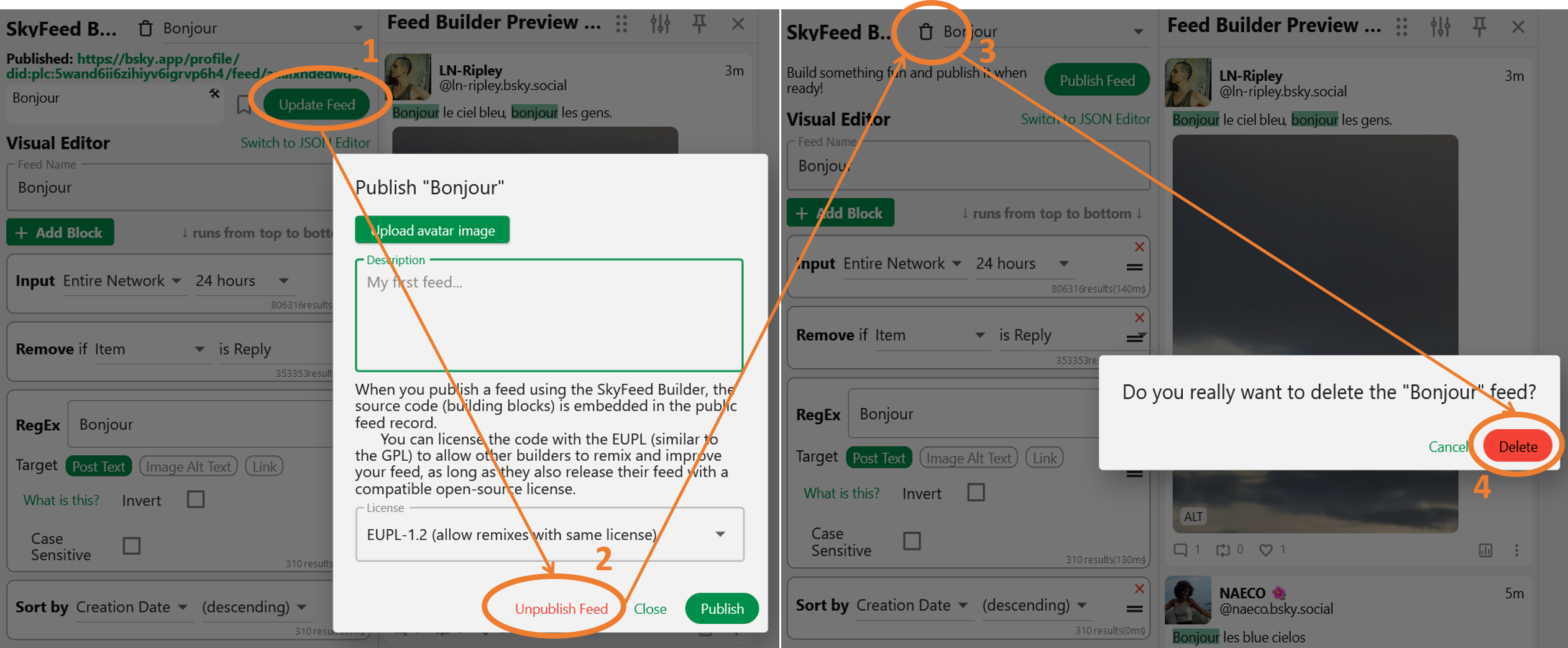Viewport: 1568px width, 648px height.
Task: Click the trash icon in the right screenshot
Action: tap(925, 32)
